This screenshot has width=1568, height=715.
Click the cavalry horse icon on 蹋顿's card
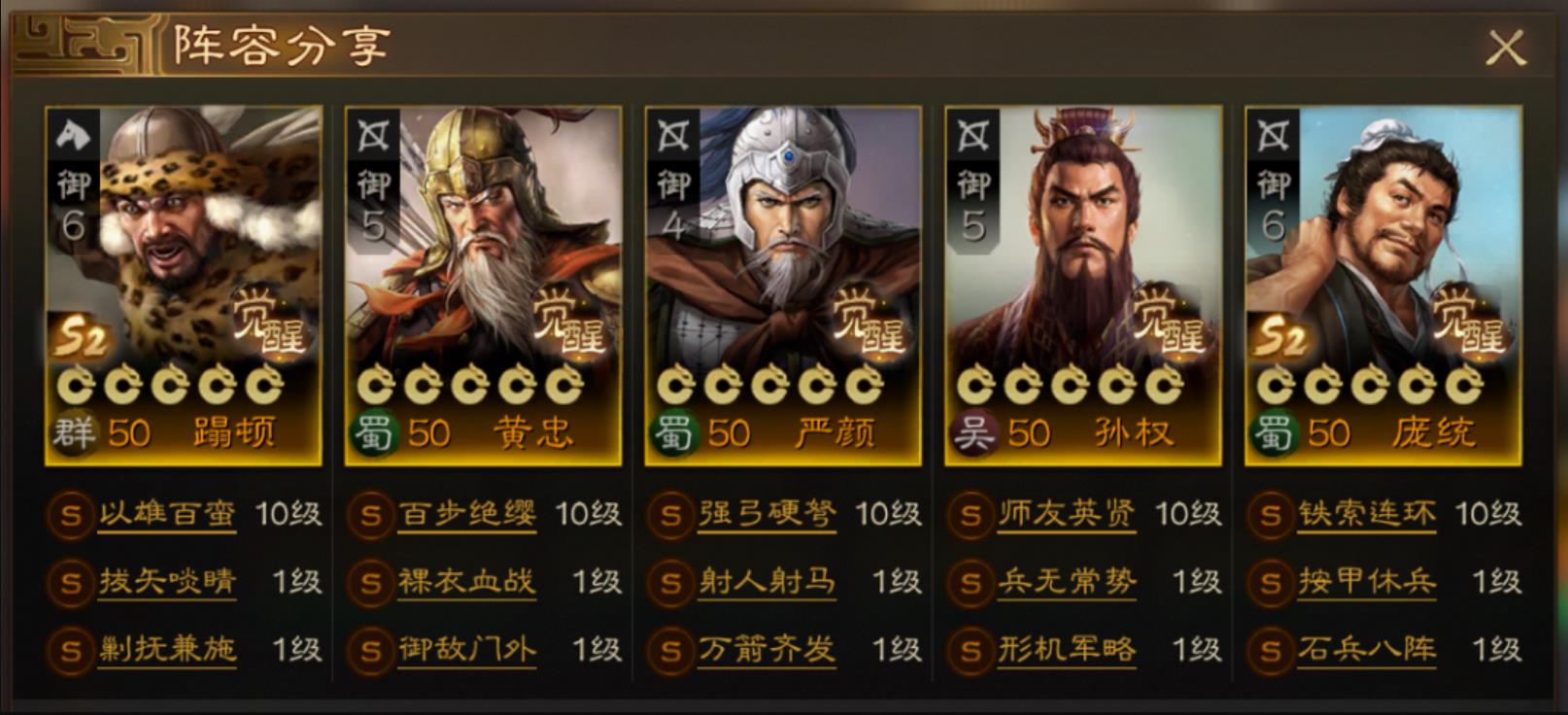[74, 136]
